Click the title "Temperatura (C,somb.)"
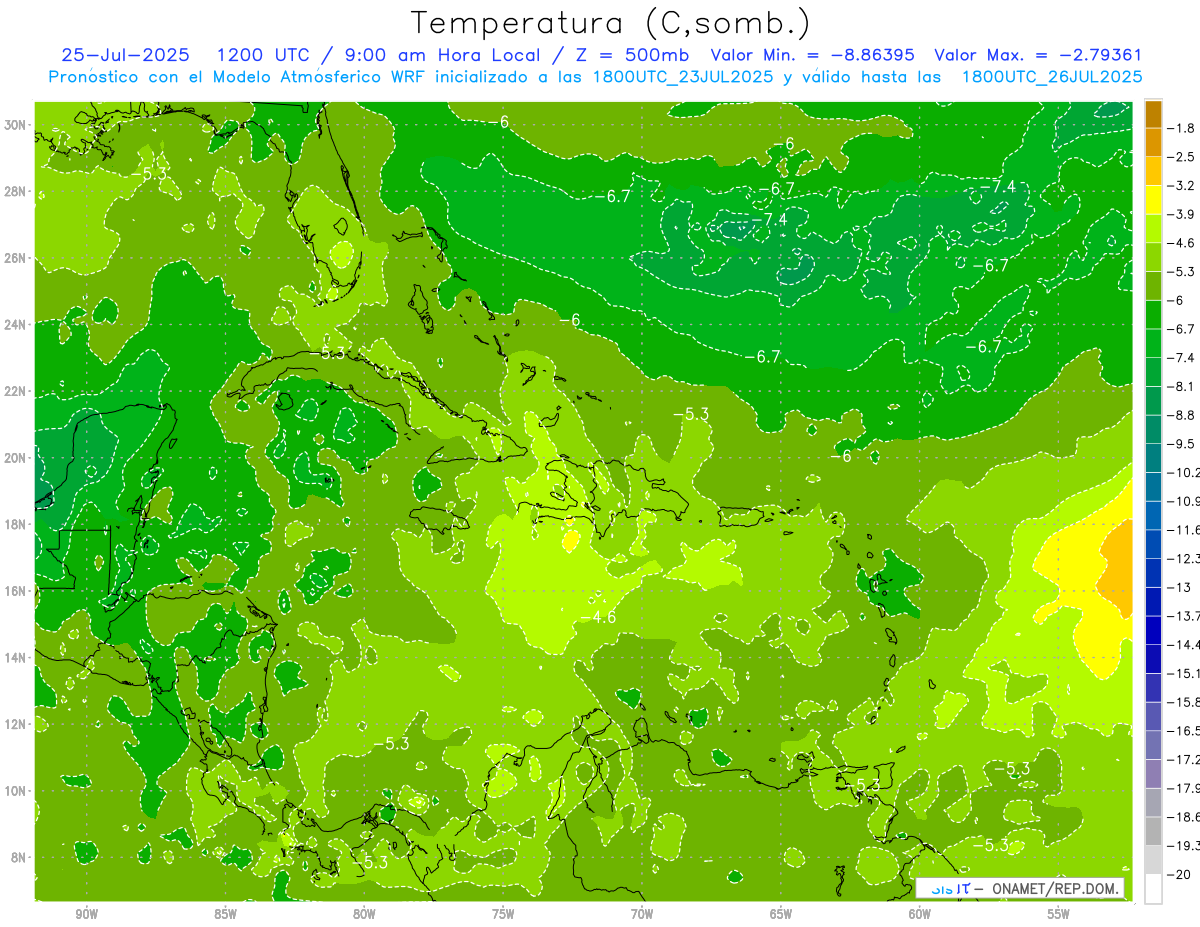The image size is (1200, 927). [611, 23]
